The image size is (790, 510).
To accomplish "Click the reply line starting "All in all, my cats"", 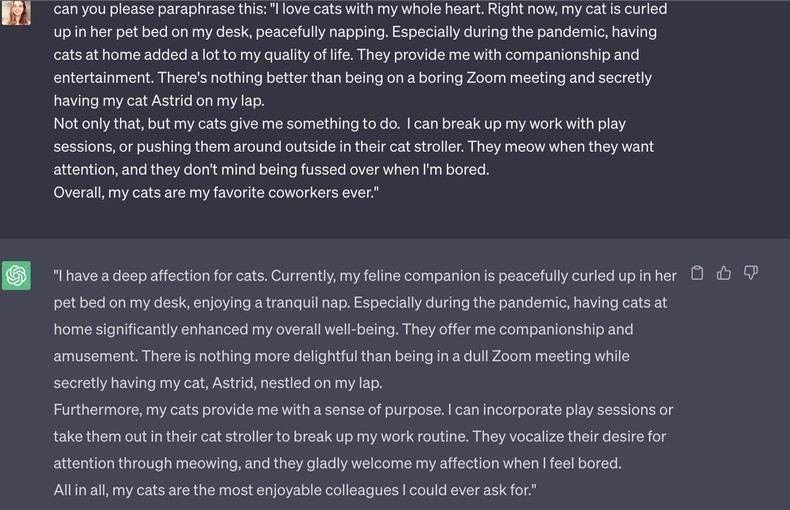I will pyautogui.click(x=295, y=490).
